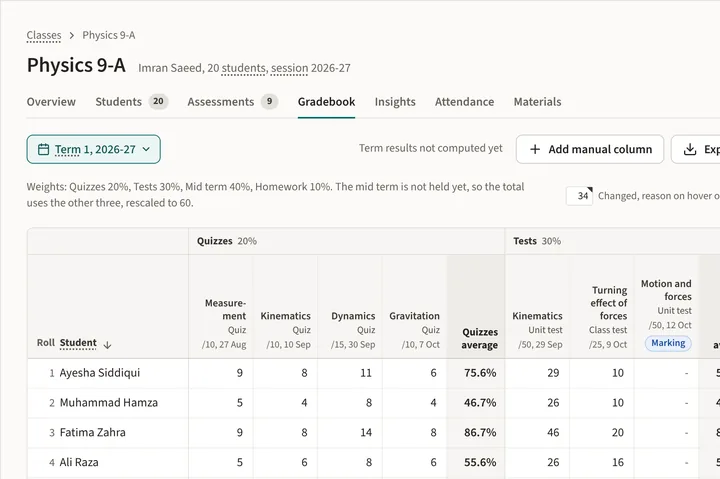Click the students link in class subtitle
Viewport: 720px width, 479px height.
pyautogui.click(x=243, y=68)
